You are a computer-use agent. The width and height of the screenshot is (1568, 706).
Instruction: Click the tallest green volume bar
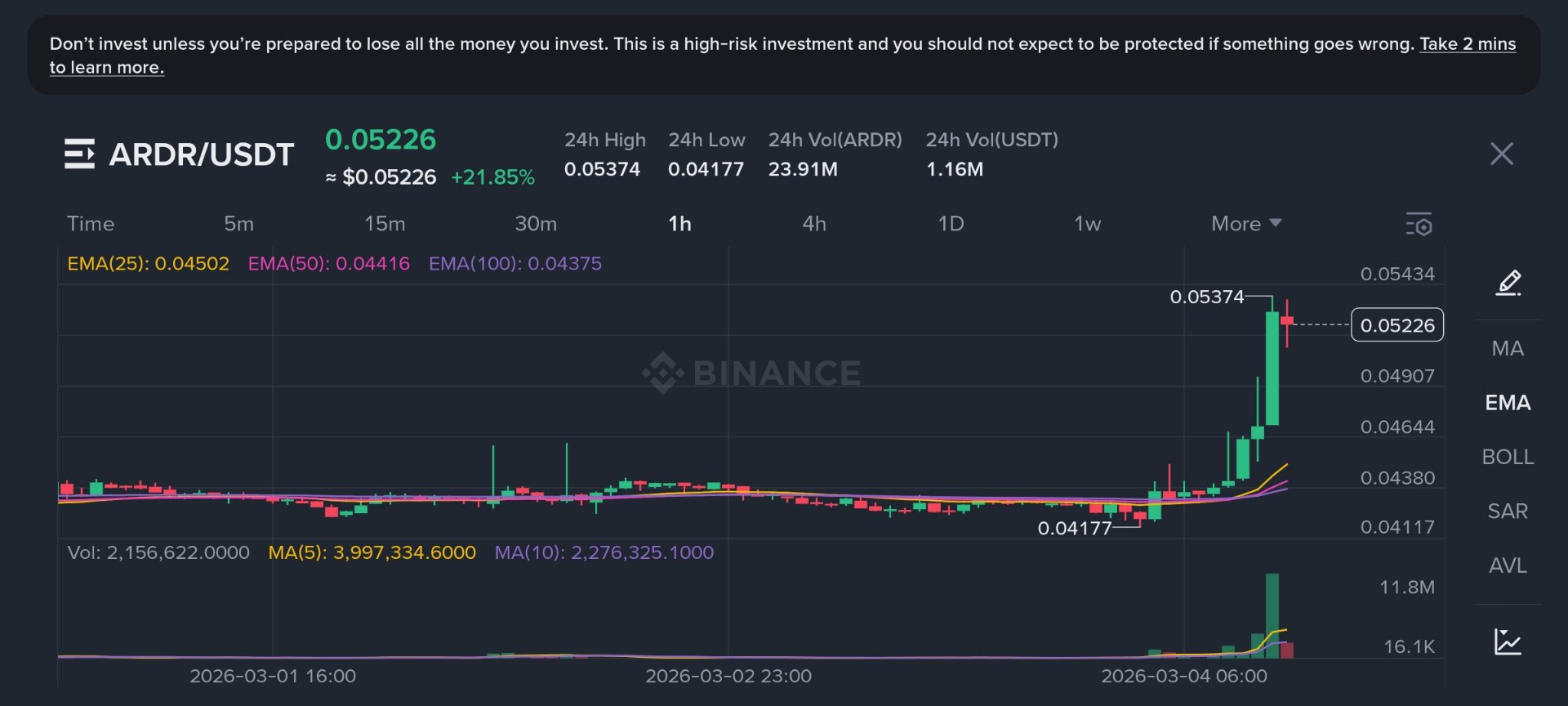click(1272, 615)
